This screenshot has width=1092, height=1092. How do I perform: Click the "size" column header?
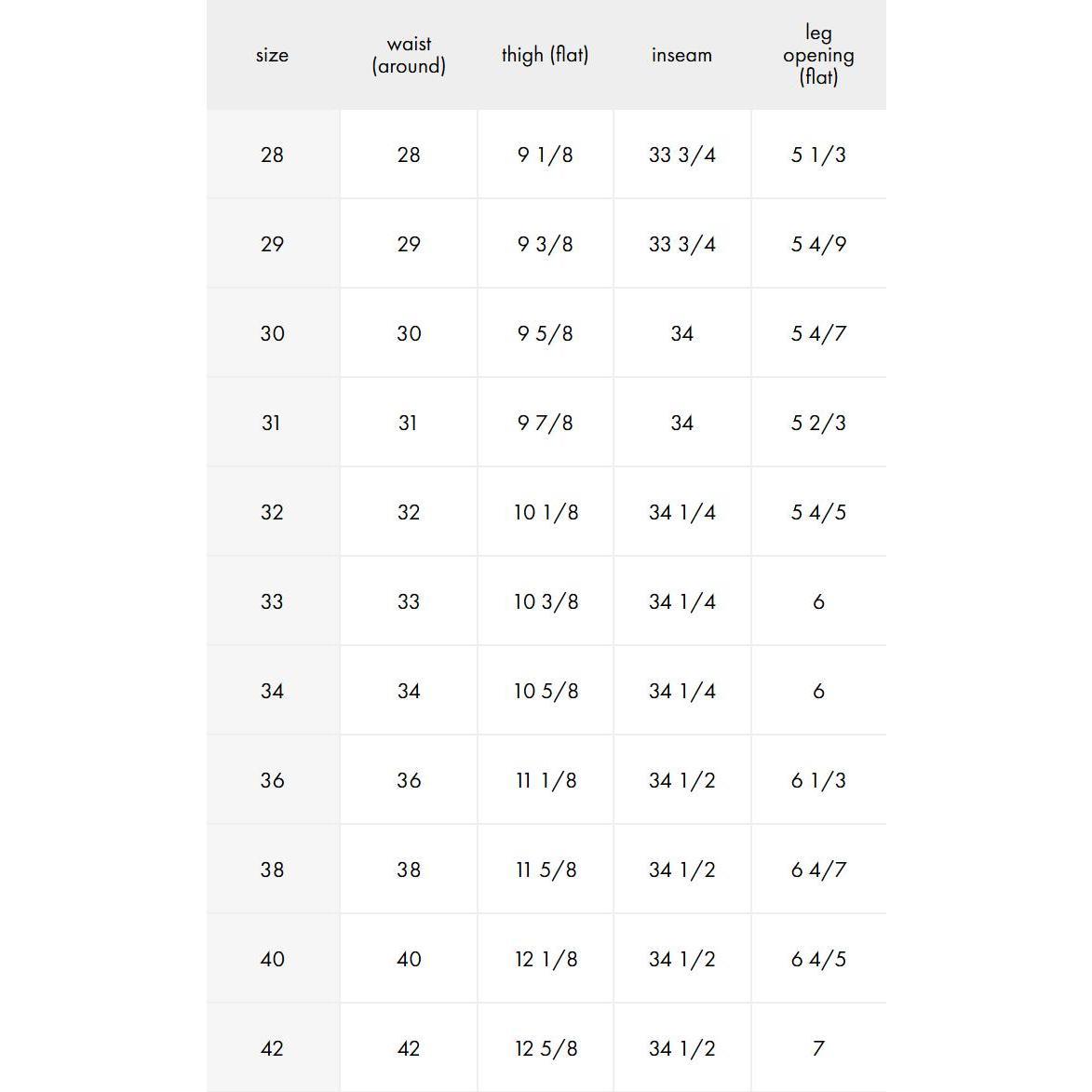click(x=272, y=55)
